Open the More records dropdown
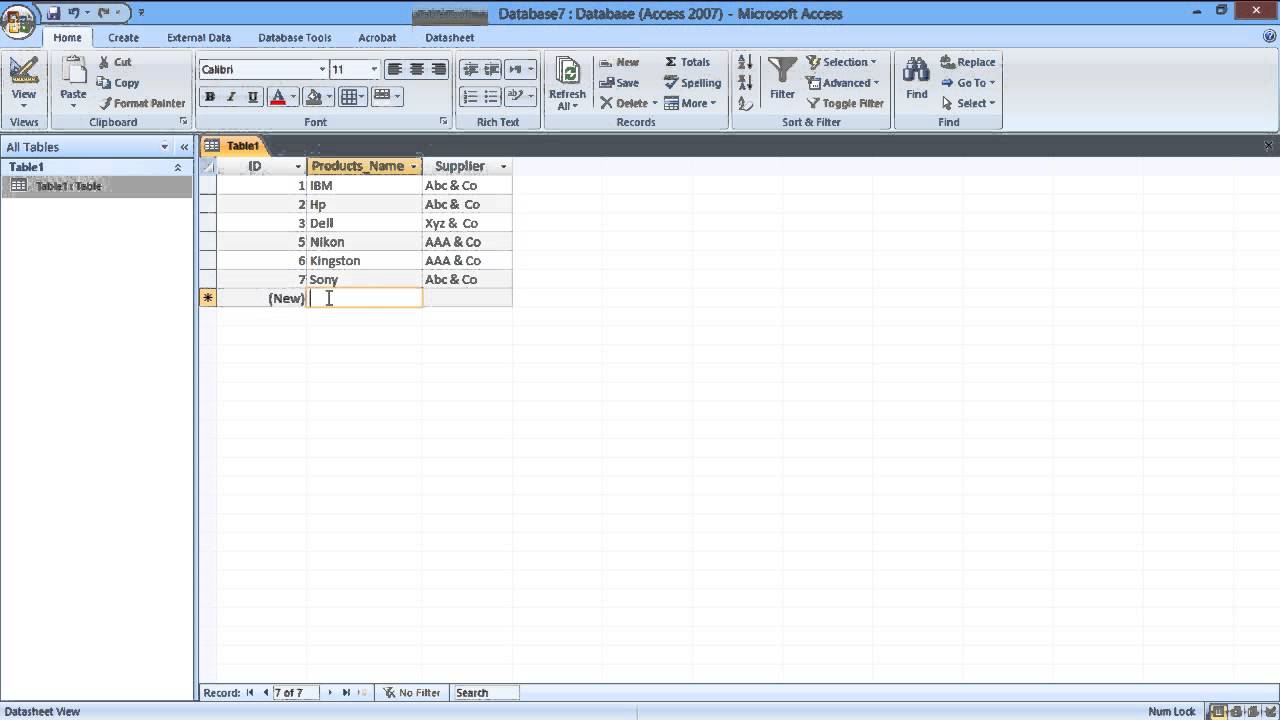 coord(690,103)
